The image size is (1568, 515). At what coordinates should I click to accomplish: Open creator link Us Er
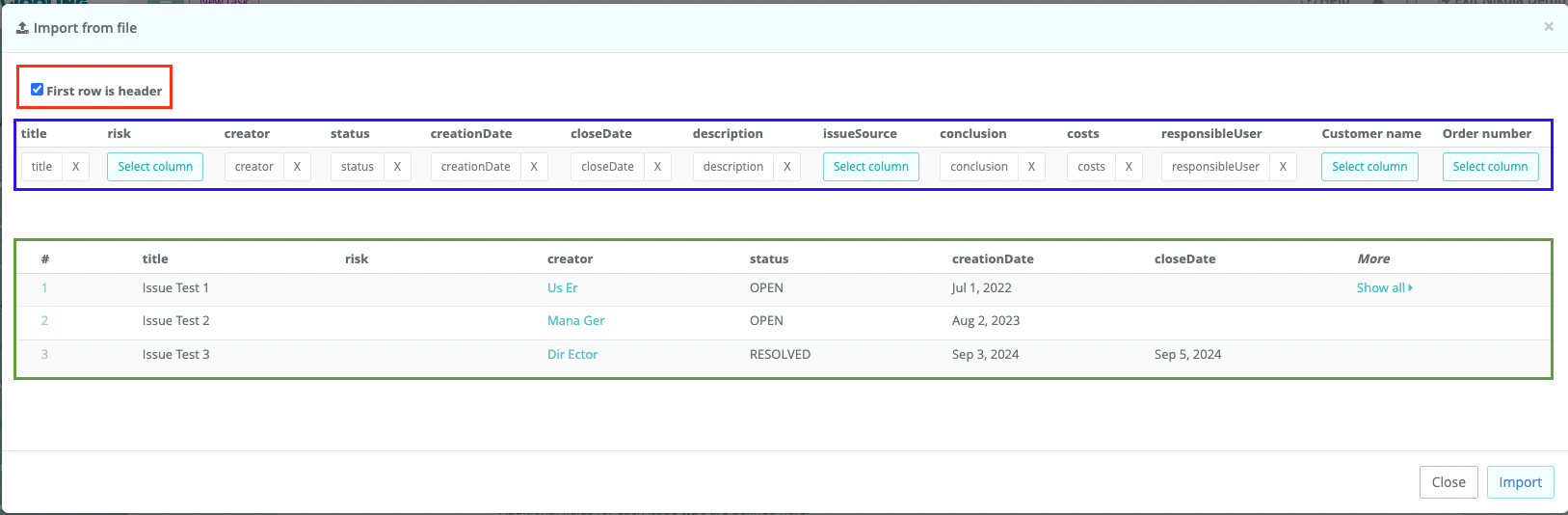[563, 287]
